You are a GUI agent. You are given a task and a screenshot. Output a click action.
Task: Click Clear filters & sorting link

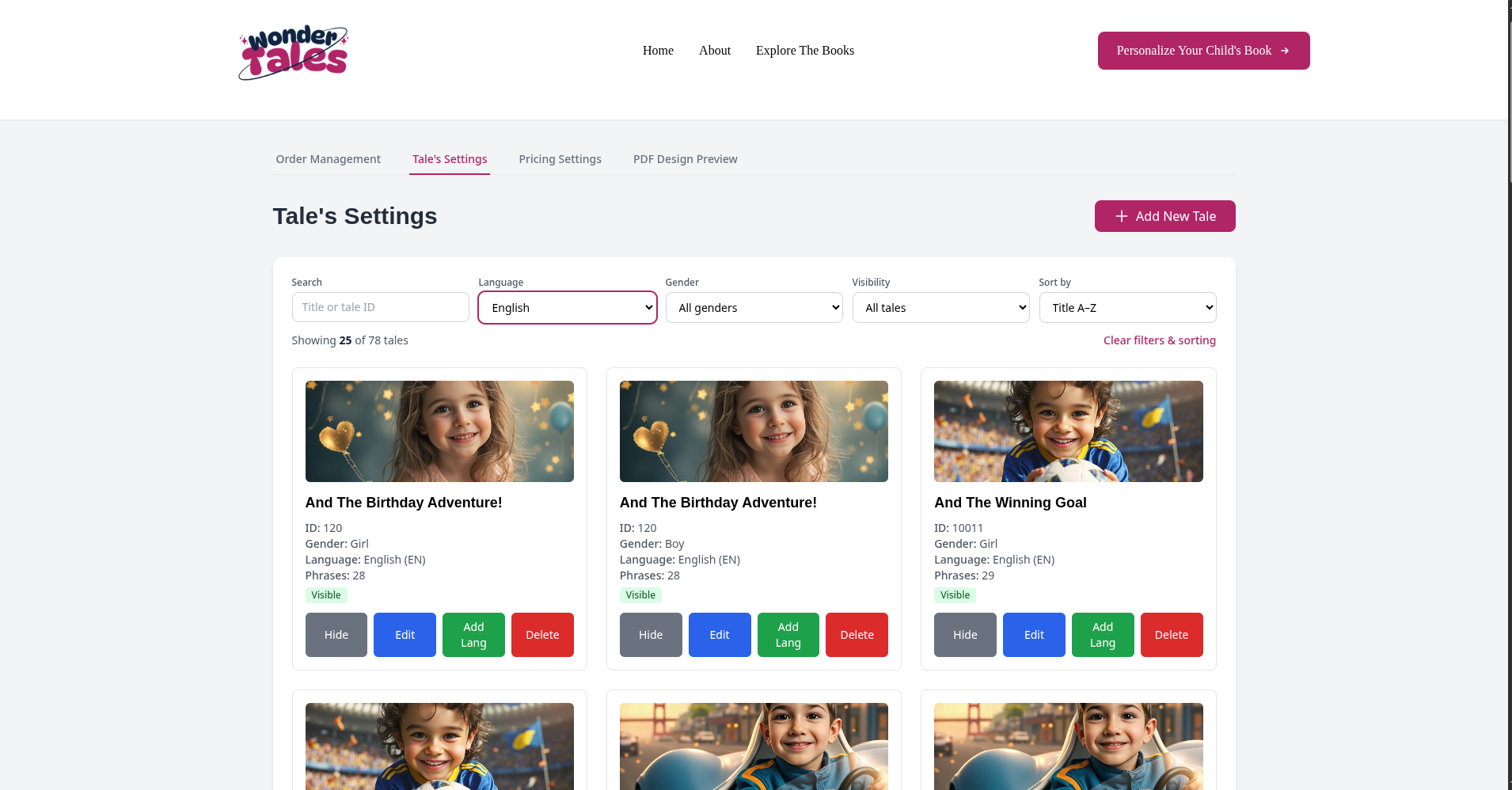pyautogui.click(x=1160, y=340)
